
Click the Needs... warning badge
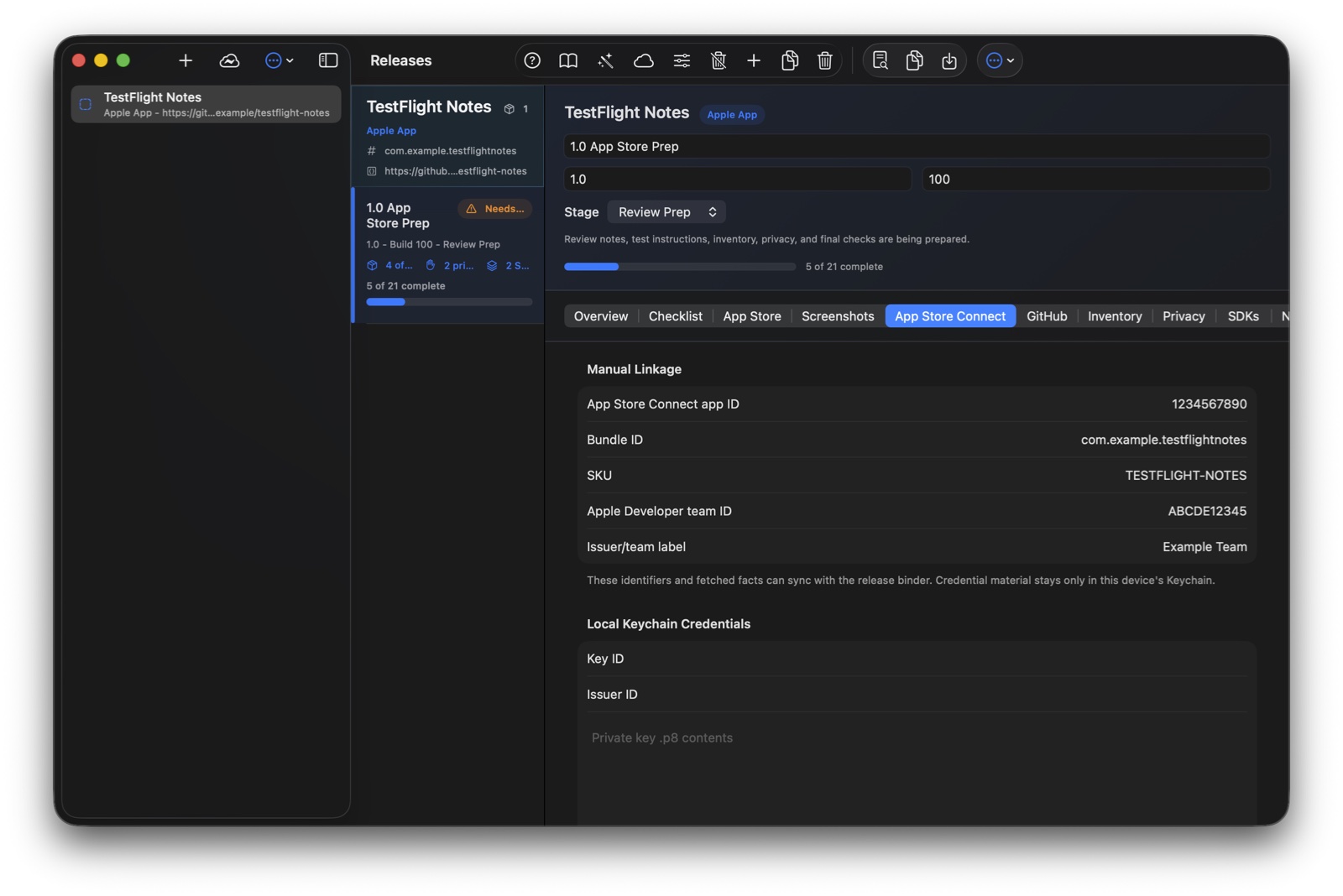pos(495,209)
